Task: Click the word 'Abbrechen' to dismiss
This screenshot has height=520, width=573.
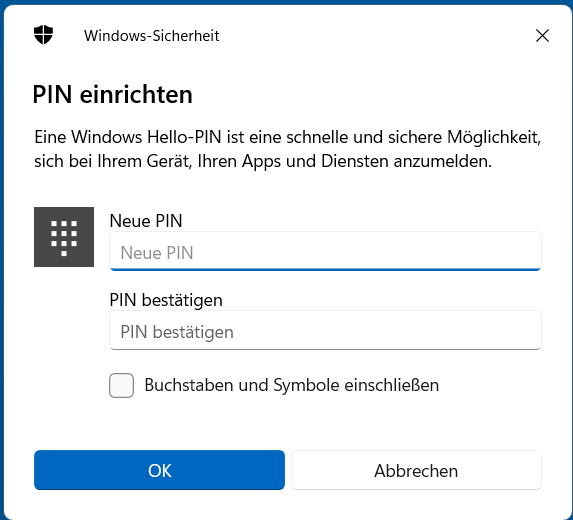Action: (416, 471)
